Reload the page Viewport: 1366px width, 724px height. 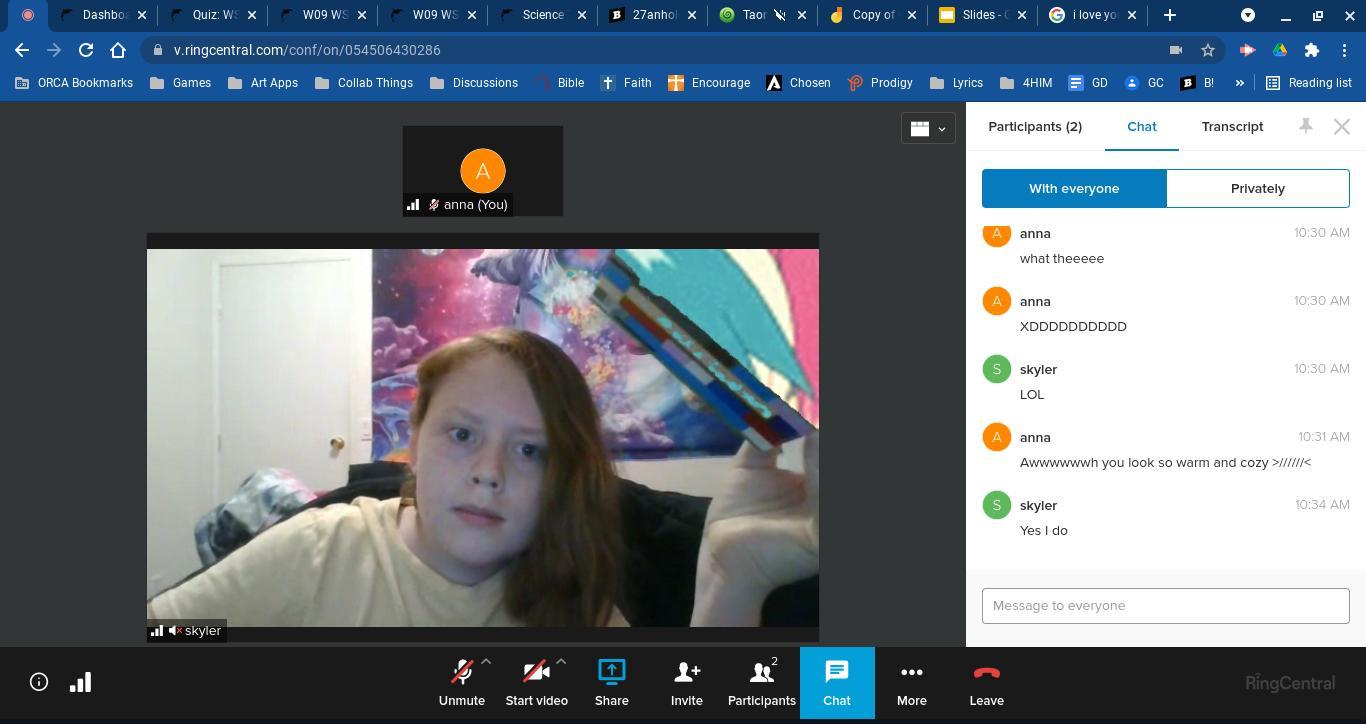[x=86, y=50]
